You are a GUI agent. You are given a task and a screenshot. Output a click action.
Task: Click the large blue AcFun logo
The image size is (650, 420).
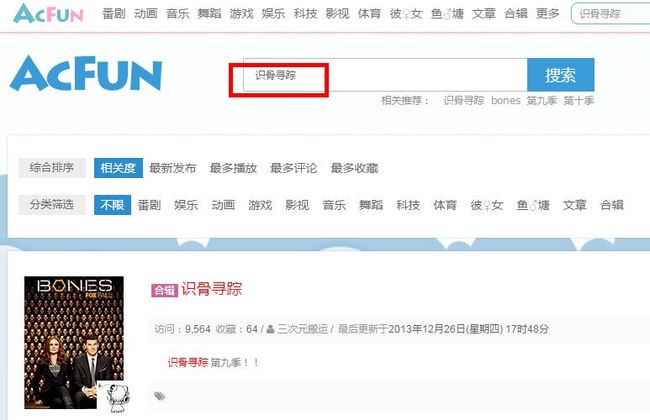(x=86, y=74)
